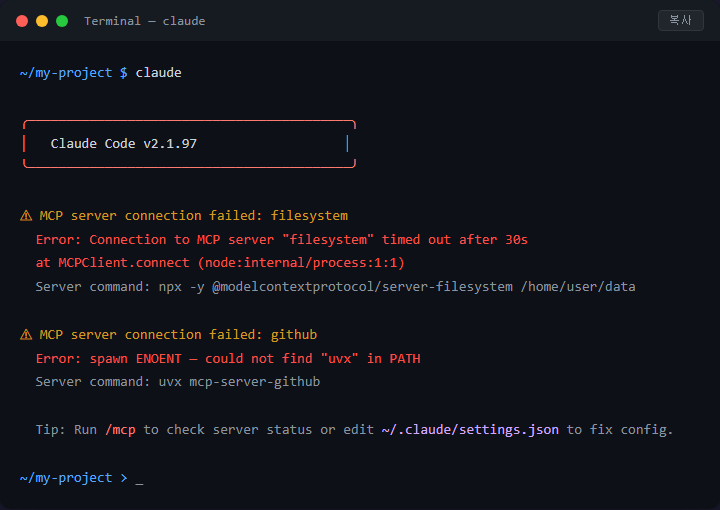Click the green maximize window dot

click(x=62, y=21)
